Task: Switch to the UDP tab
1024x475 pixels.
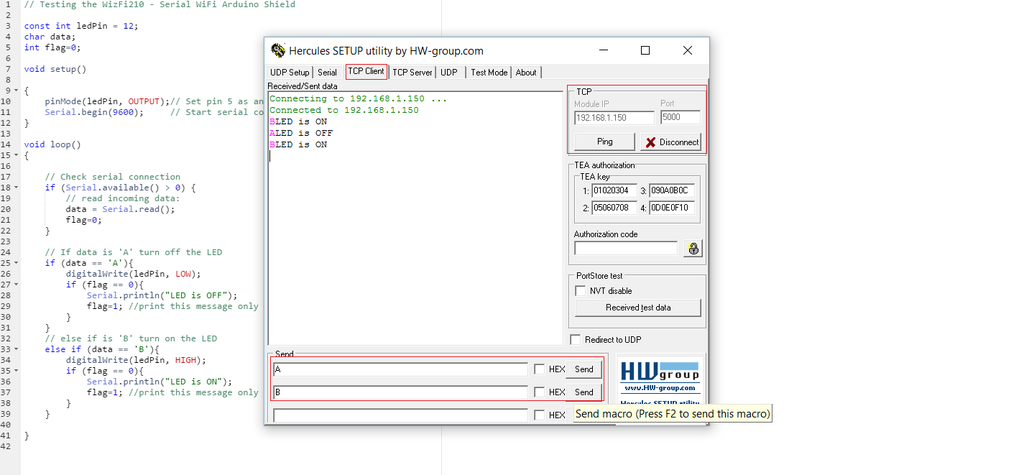Action: coord(449,73)
